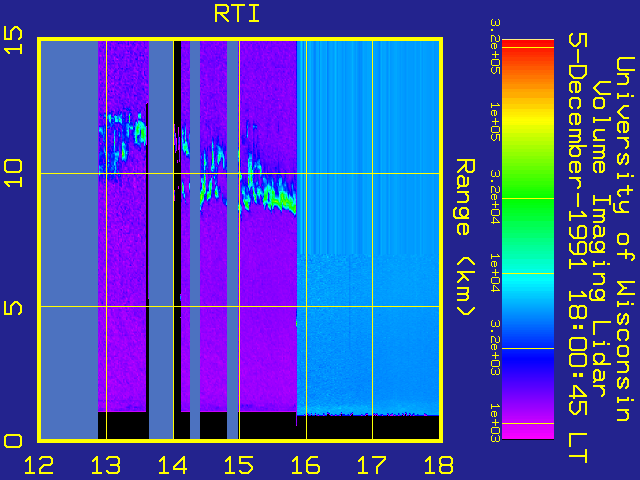Click the range axis tick label 15
640x480 pixels.
tap(13, 40)
